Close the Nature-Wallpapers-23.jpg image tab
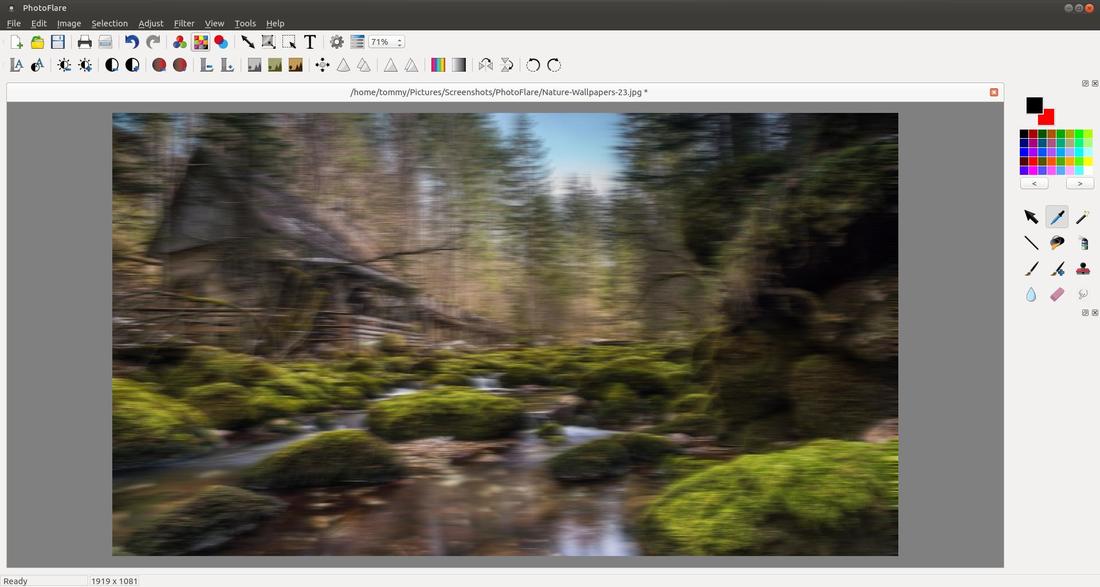This screenshot has height=587, width=1100. click(x=993, y=92)
